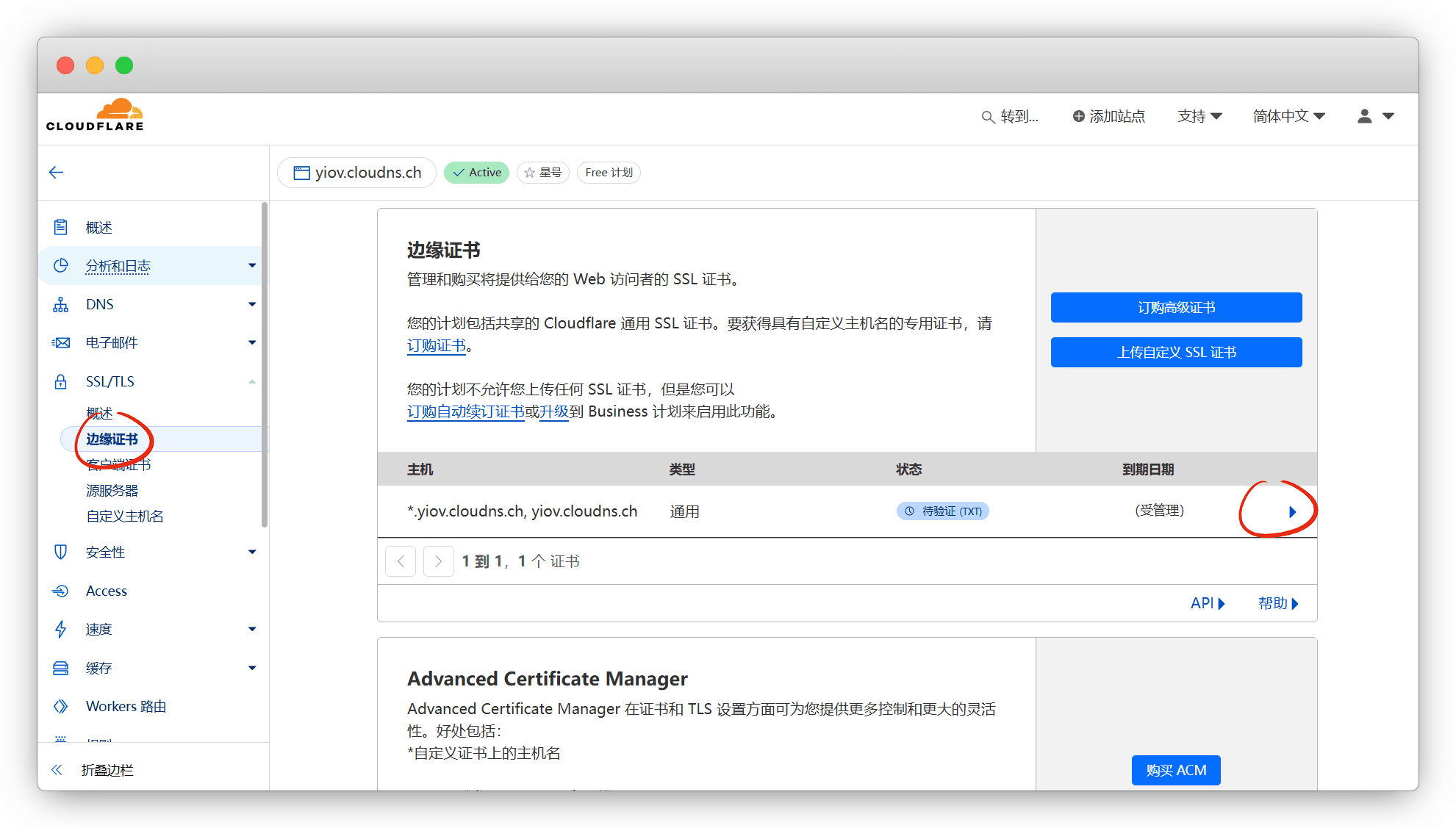Screen dimensions: 1456x828
Task: Click the 到期日期 column header
Action: coord(1147,469)
